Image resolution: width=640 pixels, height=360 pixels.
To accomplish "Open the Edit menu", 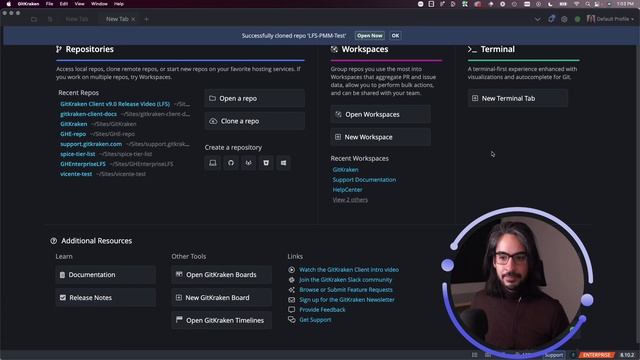I will pyautogui.click(x=64, y=4).
